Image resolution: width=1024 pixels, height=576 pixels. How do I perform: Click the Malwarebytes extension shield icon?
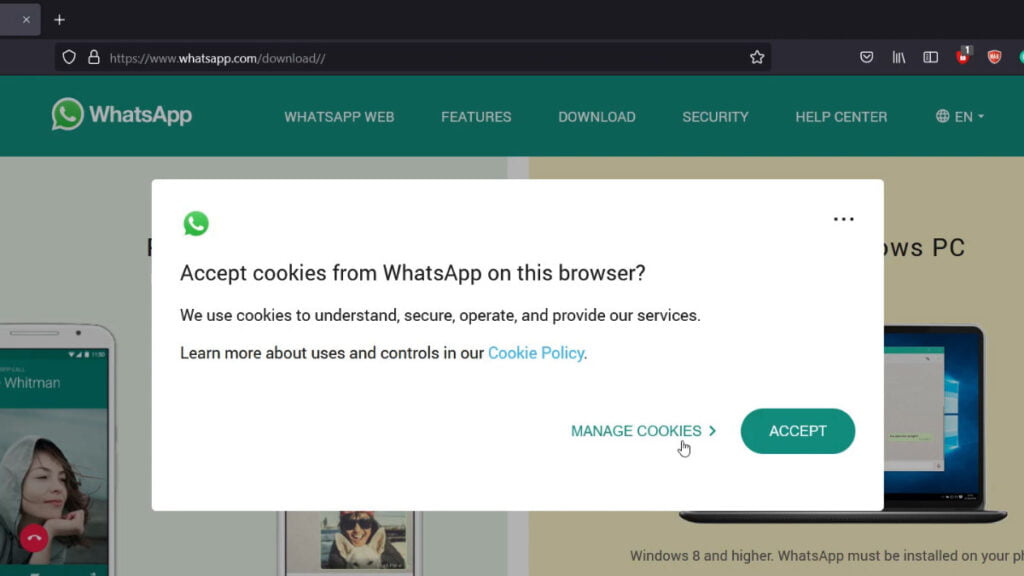point(994,57)
